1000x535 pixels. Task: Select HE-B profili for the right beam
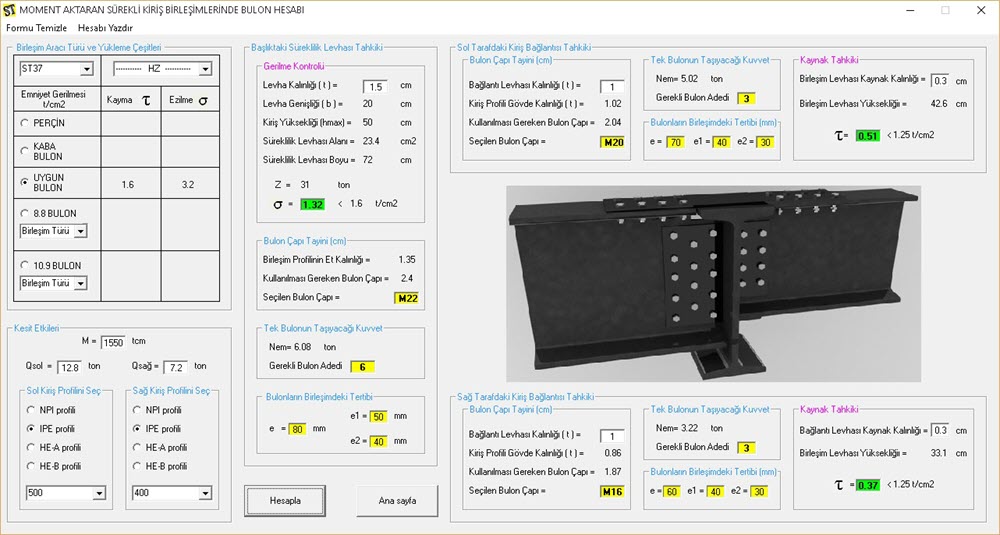point(136,466)
